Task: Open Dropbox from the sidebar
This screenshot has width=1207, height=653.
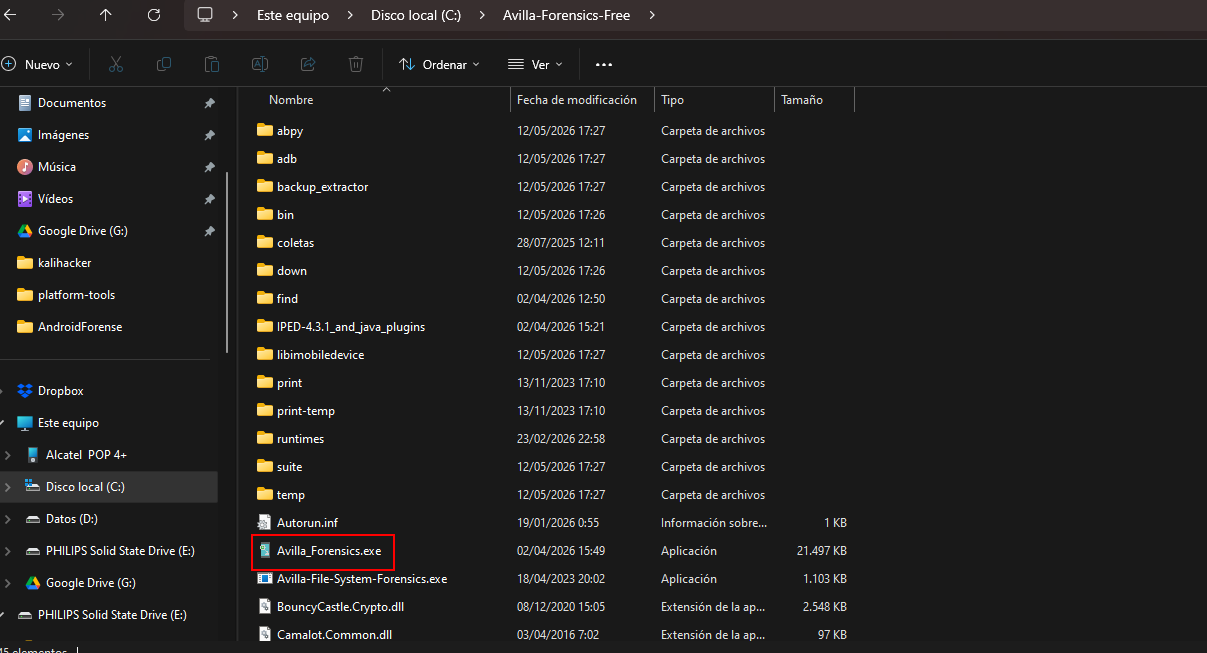Action: click(60, 391)
